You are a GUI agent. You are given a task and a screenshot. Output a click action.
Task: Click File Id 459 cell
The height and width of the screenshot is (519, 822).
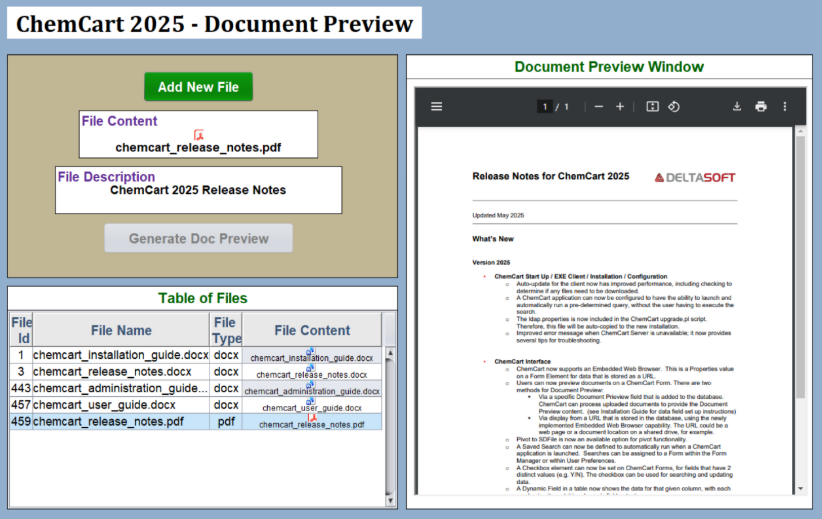pyautogui.click(x=21, y=422)
